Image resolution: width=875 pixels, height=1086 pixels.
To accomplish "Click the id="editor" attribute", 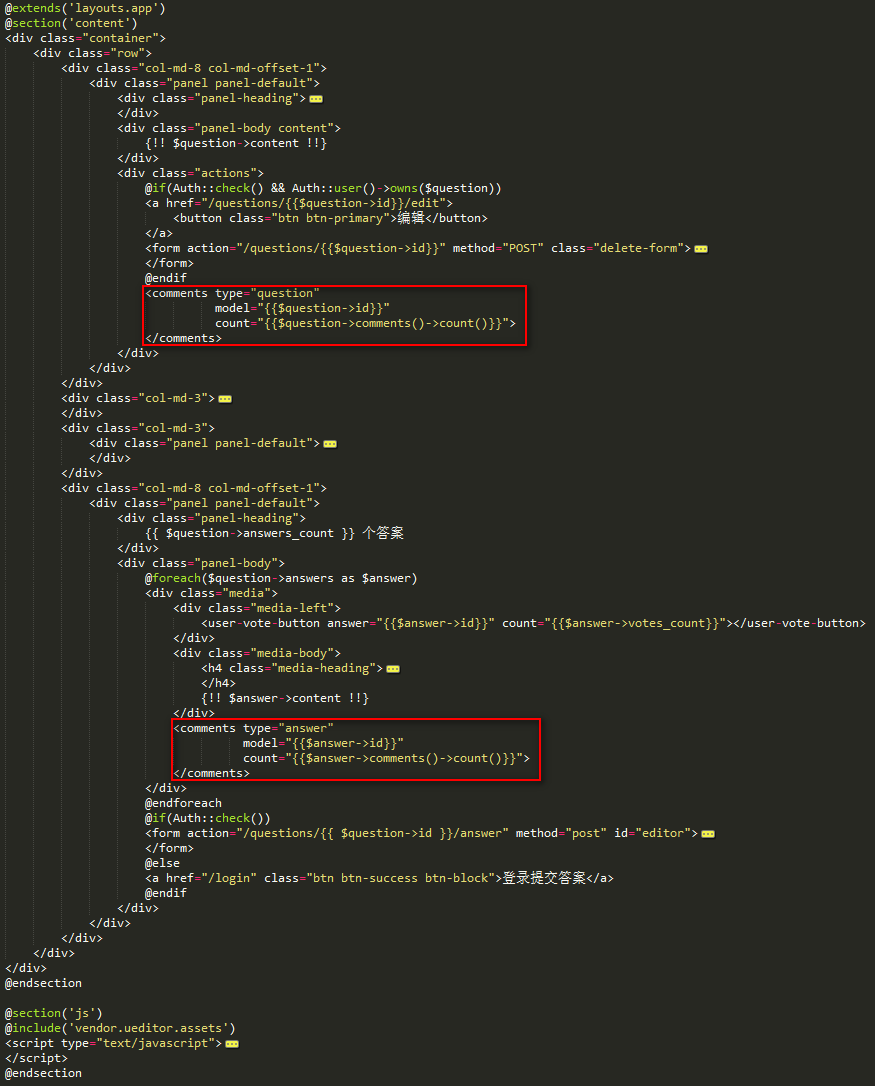I will point(655,833).
